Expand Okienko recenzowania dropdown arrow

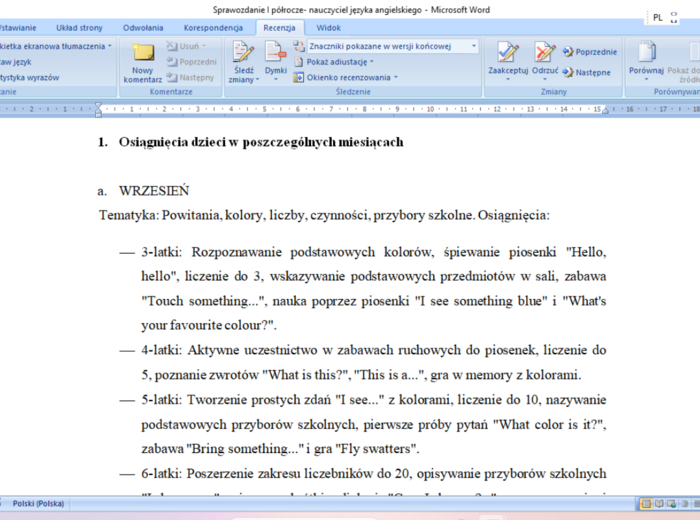pyautogui.click(x=396, y=77)
